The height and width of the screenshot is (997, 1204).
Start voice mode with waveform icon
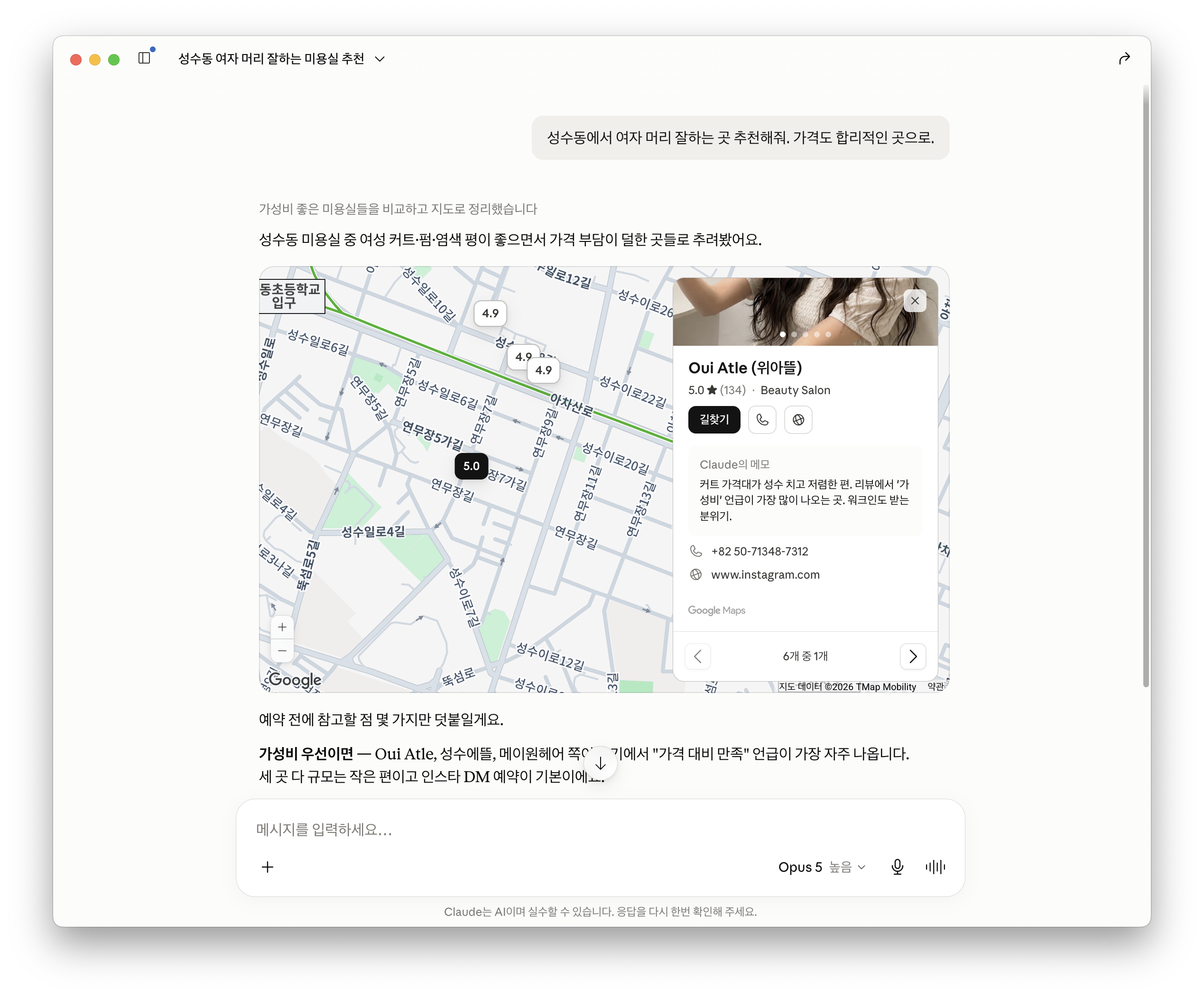[935, 867]
